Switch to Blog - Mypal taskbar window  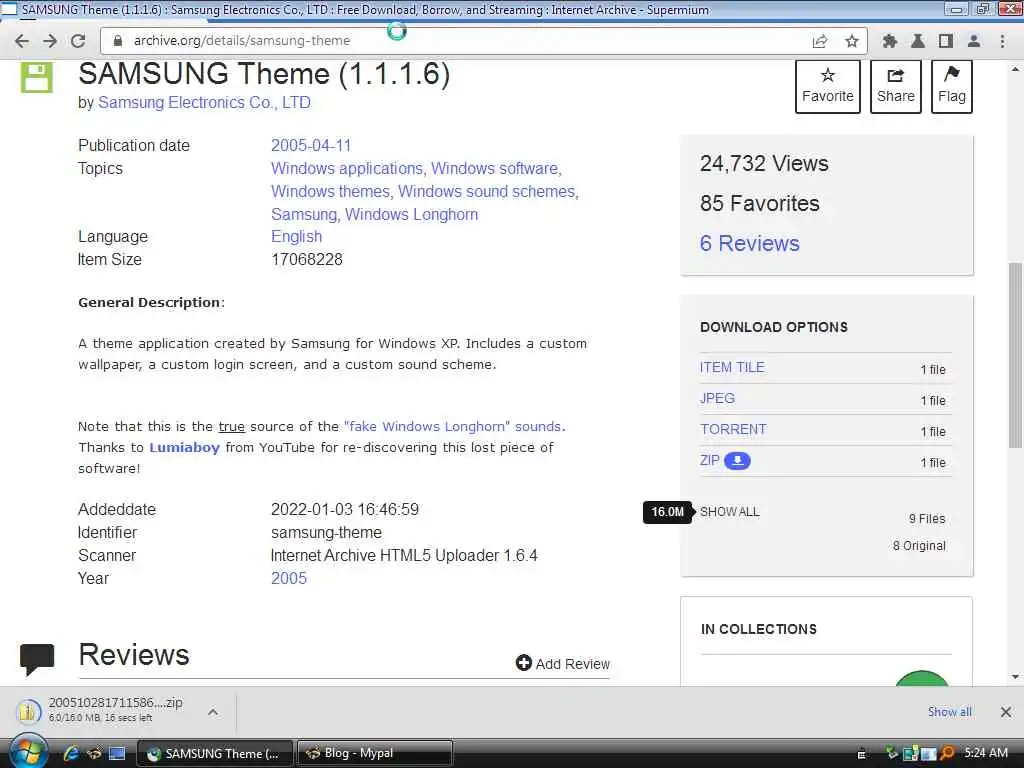pyautogui.click(x=374, y=753)
